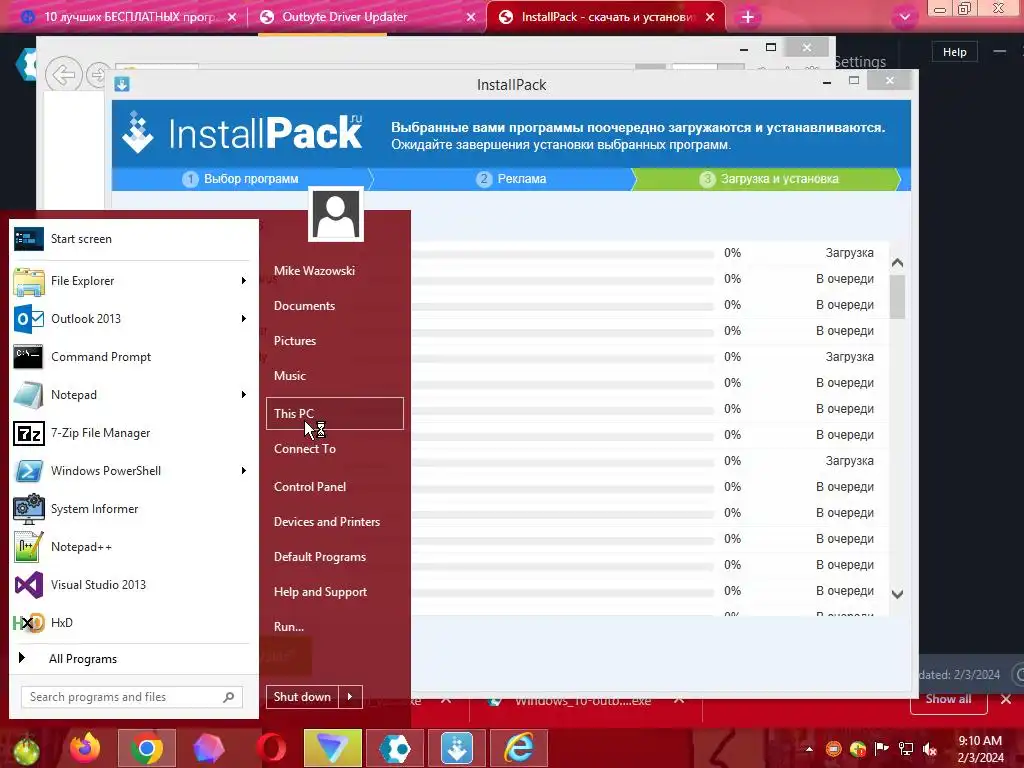Click the InstallPack download arrow taskbar icon
Image resolution: width=1024 pixels, height=768 pixels.
click(456, 748)
